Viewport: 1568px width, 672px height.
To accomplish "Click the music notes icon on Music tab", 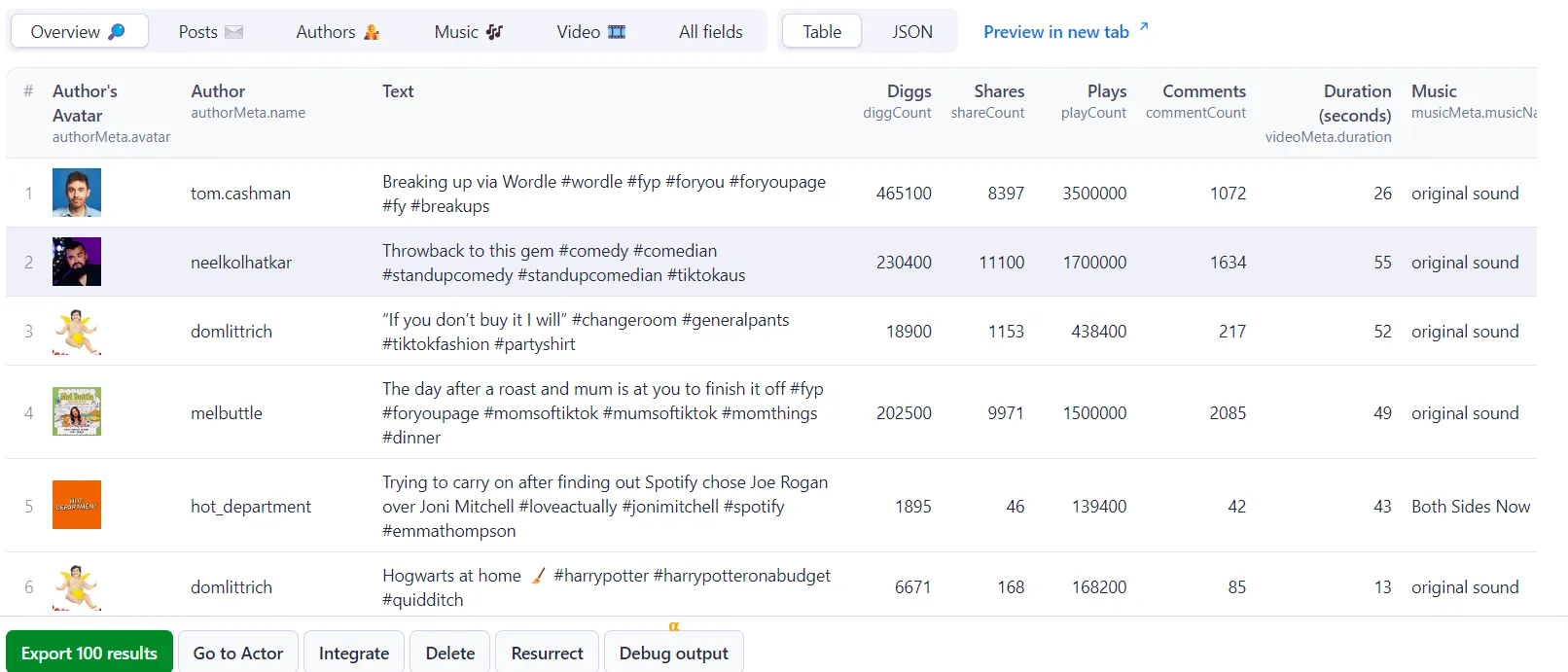I will [494, 32].
